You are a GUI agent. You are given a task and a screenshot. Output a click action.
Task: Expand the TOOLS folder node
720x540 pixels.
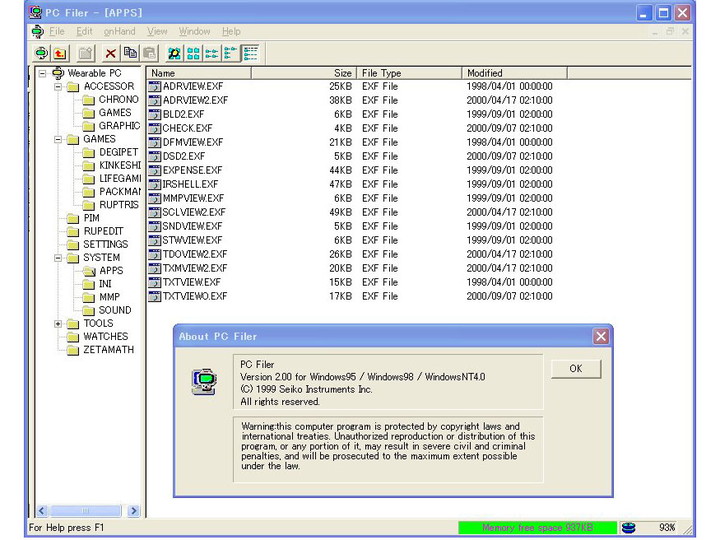tap(58, 324)
